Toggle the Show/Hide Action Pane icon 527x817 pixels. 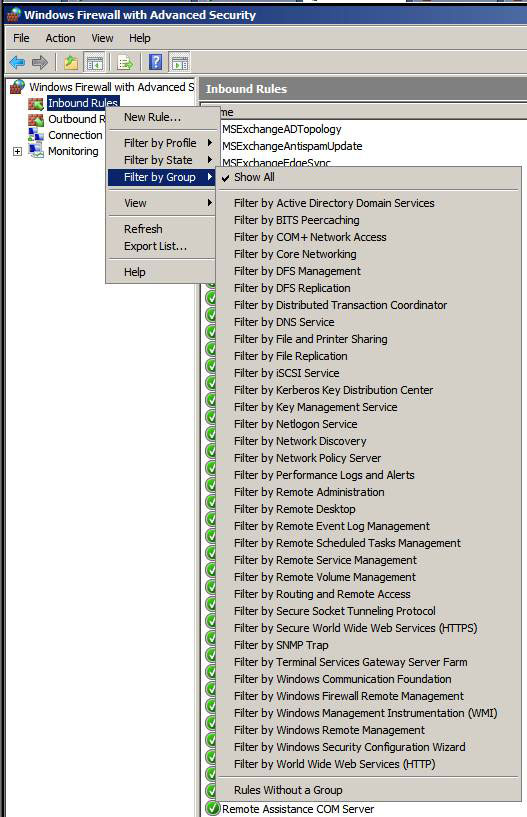pyautogui.click(x=180, y=63)
